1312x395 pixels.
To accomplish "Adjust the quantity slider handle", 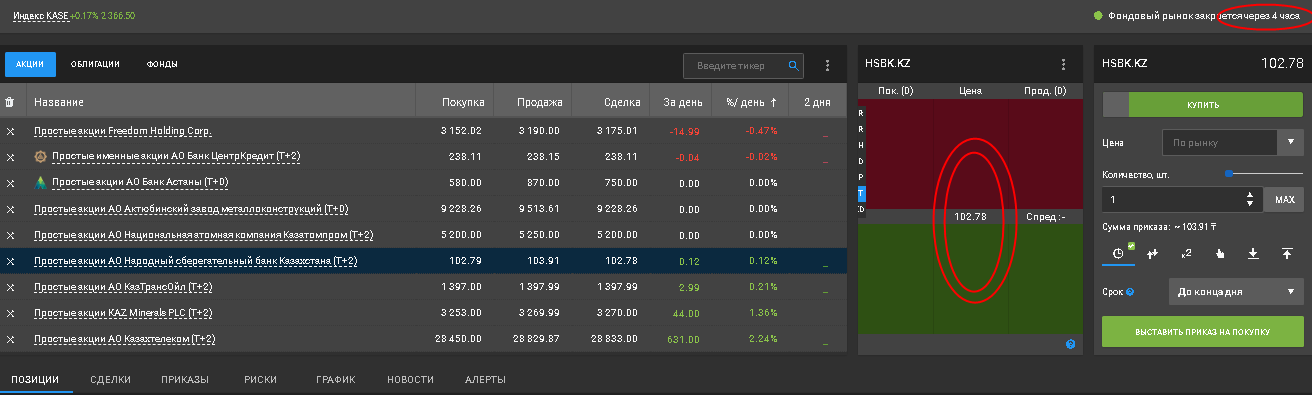I will click(x=1229, y=174).
